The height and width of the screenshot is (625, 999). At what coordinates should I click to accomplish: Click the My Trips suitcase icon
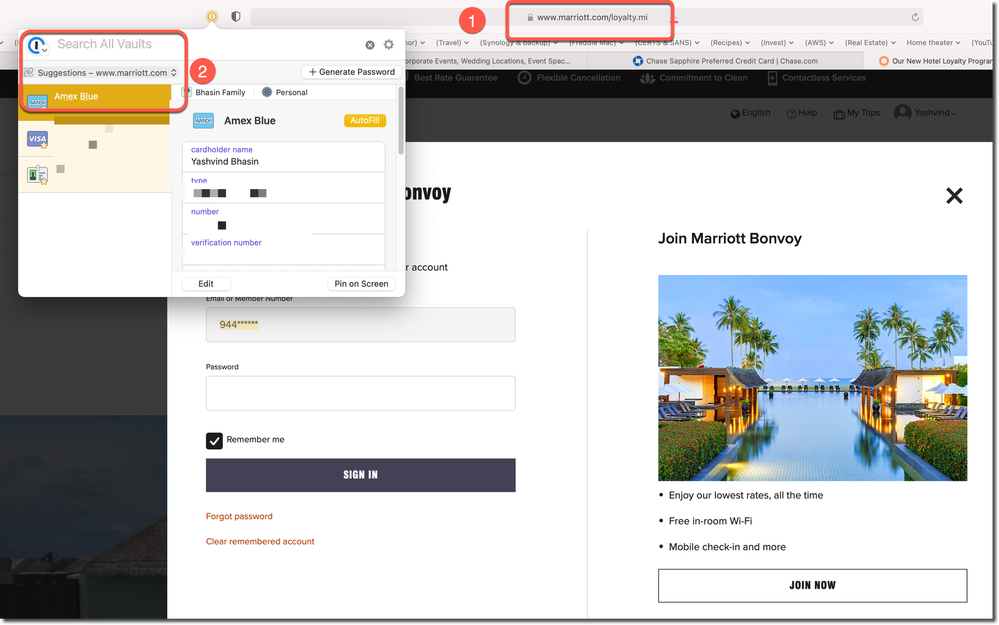[839, 114]
